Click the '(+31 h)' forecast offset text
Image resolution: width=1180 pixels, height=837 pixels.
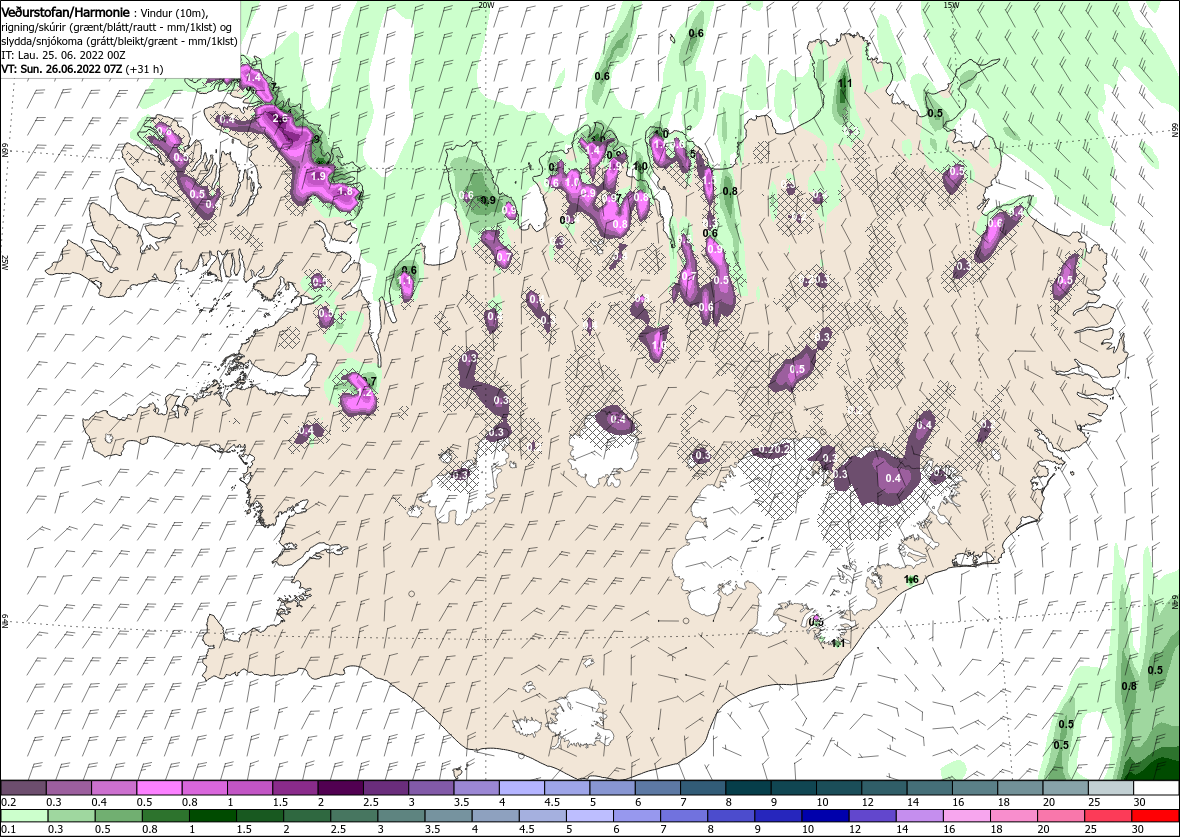click(144, 68)
